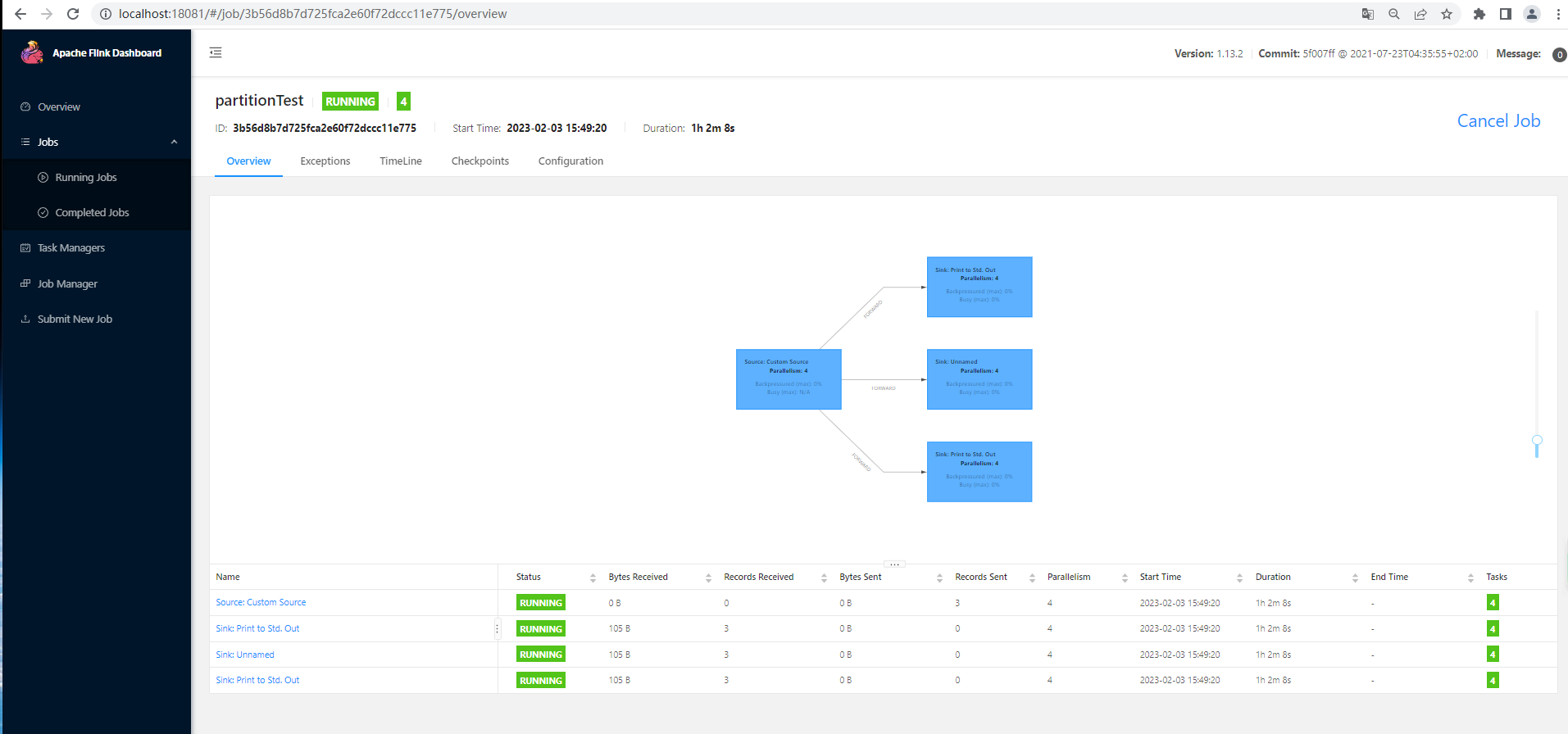Click the share page icon
The image size is (1568, 734).
pyautogui.click(x=1420, y=14)
